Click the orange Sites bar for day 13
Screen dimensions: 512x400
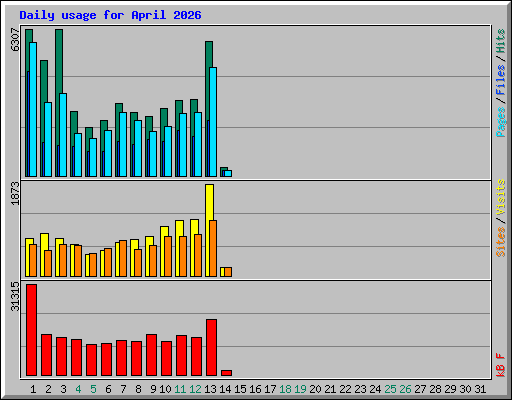(x=213, y=248)
